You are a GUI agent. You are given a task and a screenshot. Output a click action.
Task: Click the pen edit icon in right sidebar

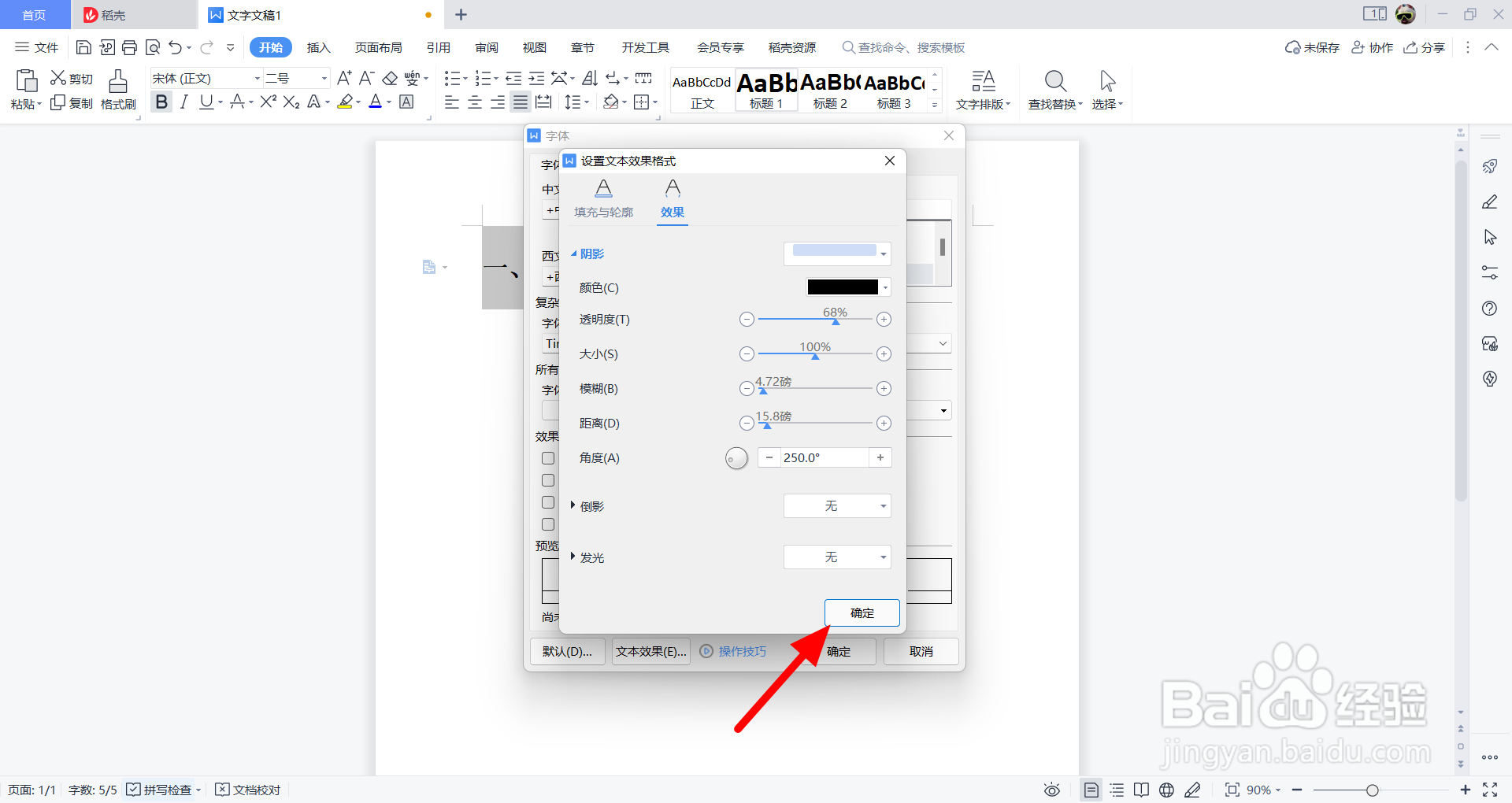1490,202
